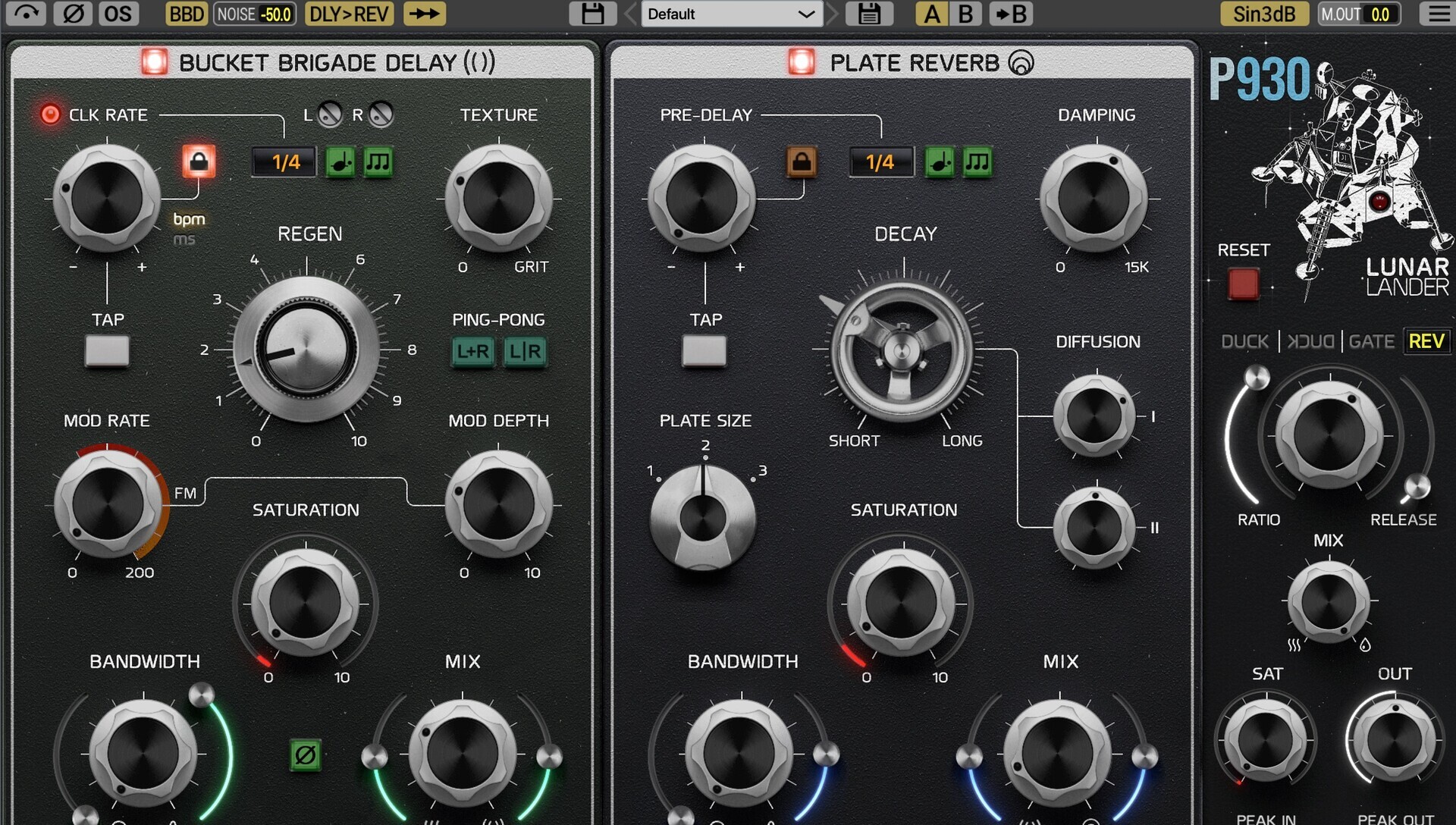Click the REGEN dial

coord(306,350)
